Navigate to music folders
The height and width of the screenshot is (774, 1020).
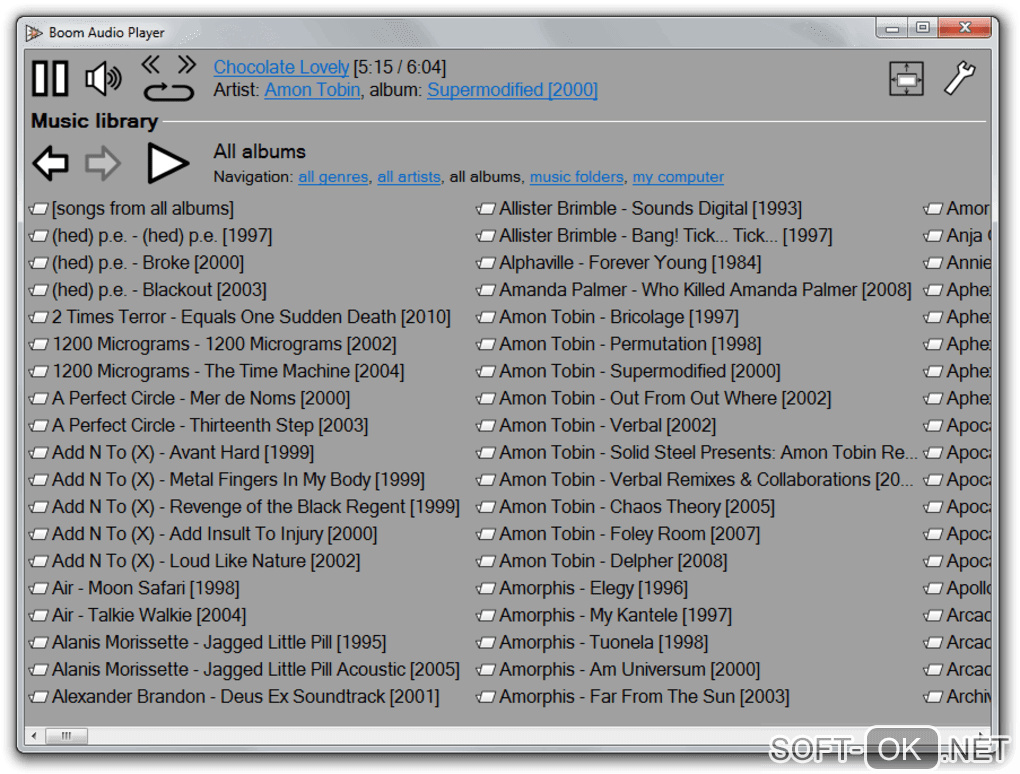tap(576, 177)
